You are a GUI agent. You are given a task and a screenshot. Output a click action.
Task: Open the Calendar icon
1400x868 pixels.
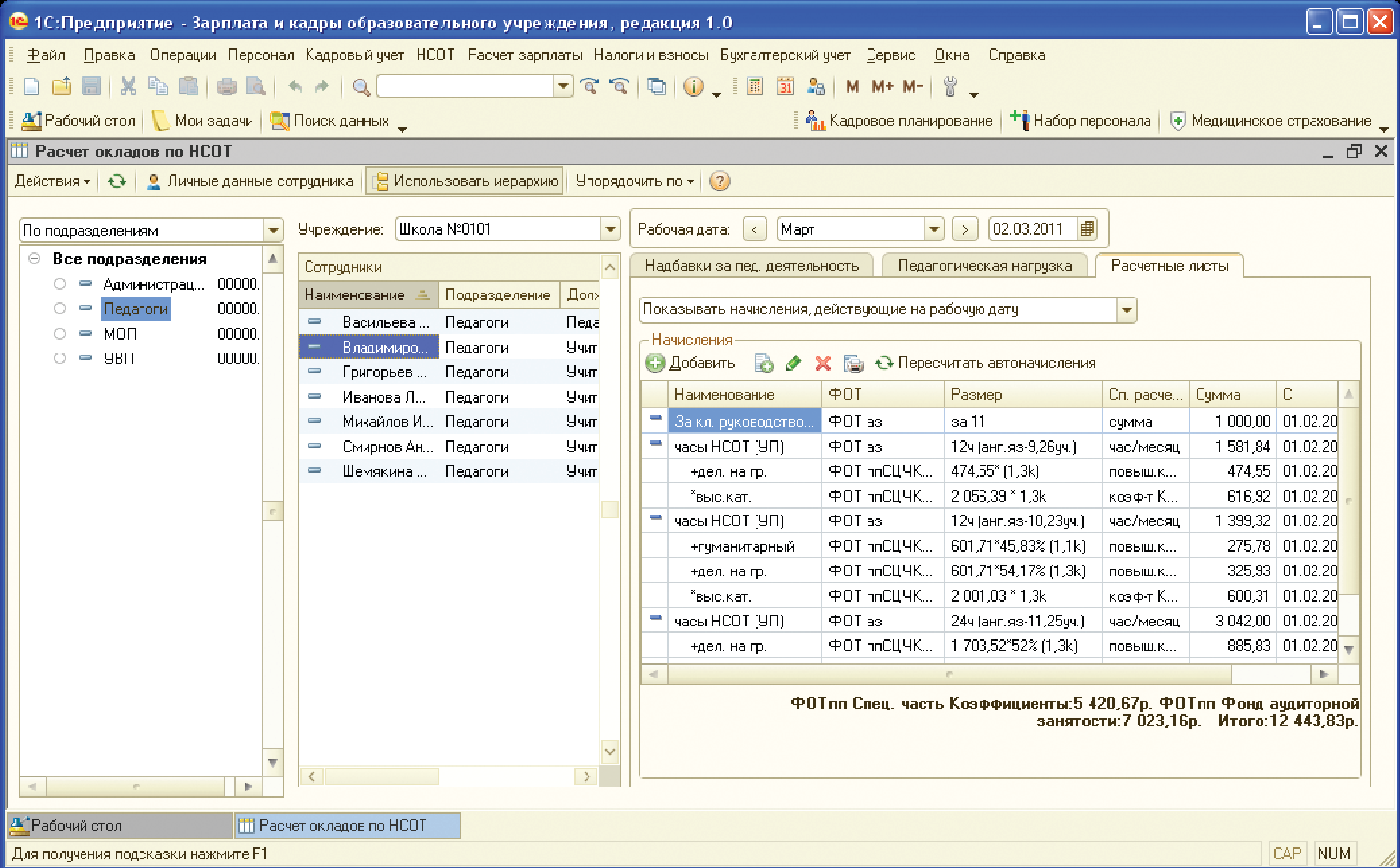785,87
